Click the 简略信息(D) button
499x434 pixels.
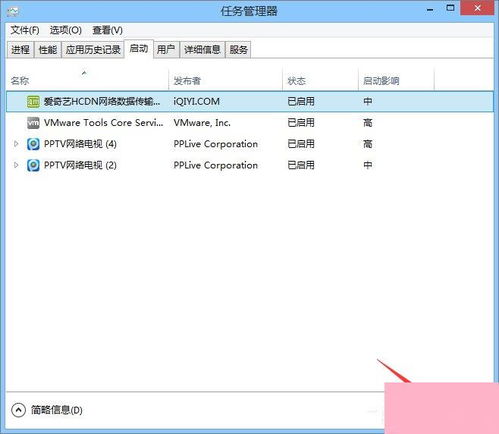point(47,410)
